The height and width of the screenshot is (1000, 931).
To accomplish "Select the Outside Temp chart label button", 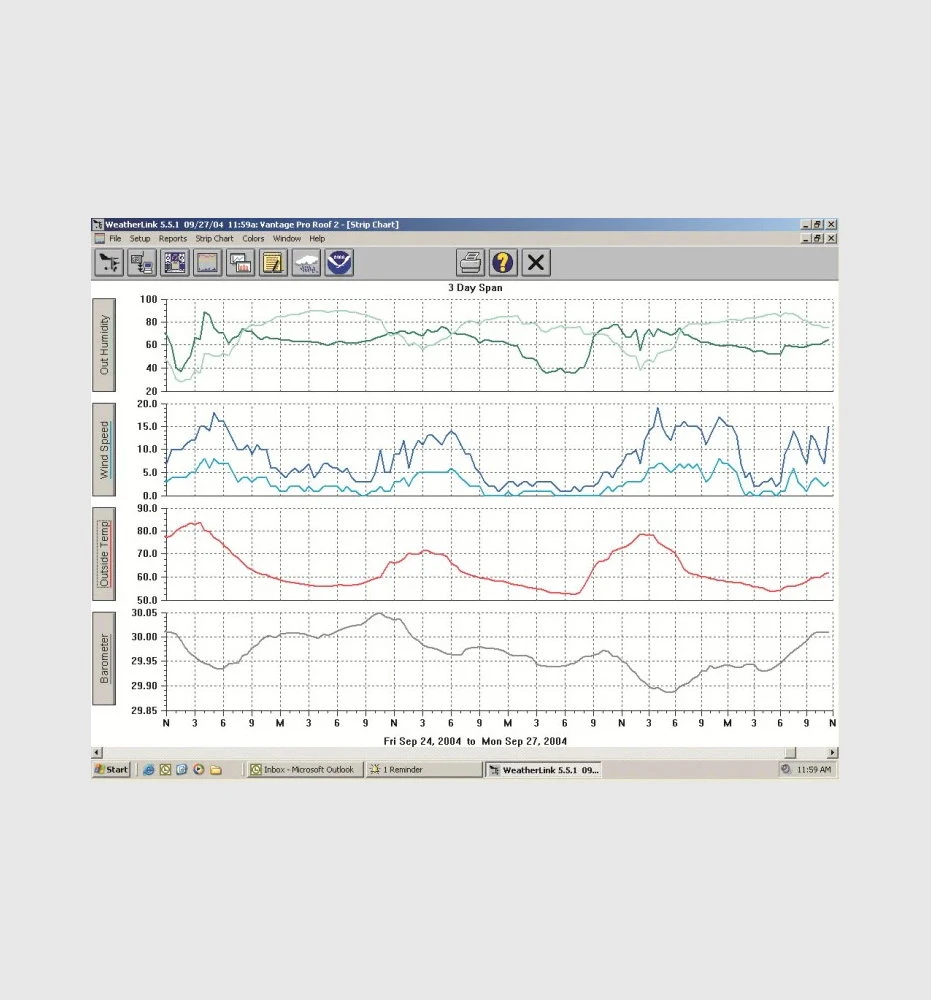I will coord(104,553).
